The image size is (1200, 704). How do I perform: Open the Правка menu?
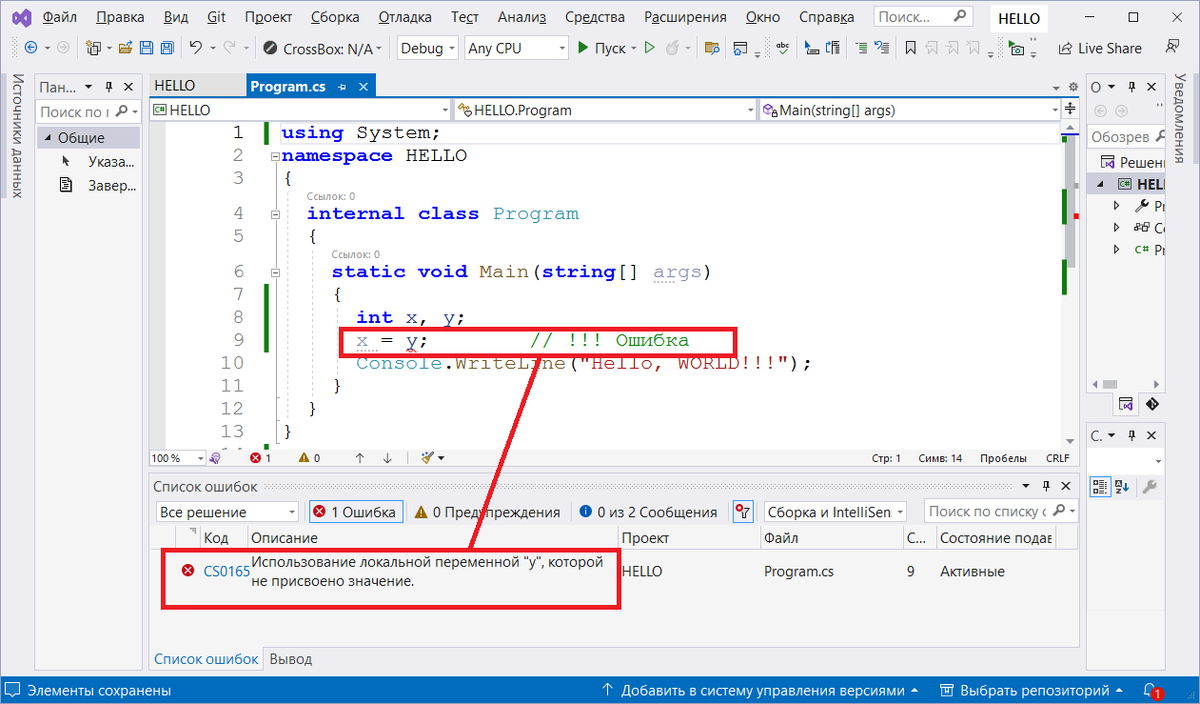point(121,17)
